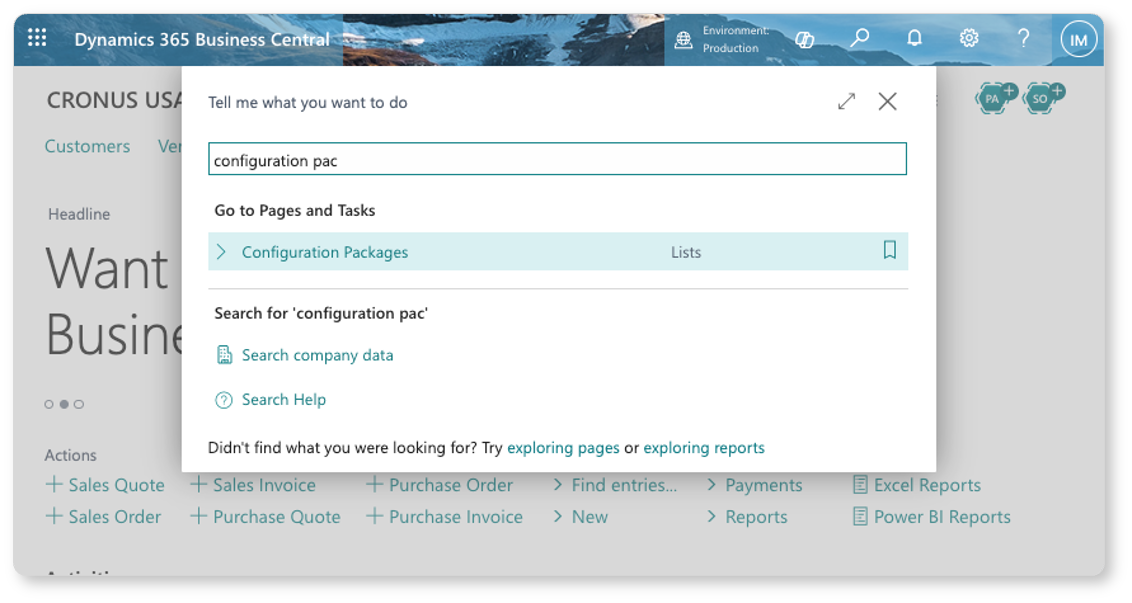
Task: Expand the Find entries menu
Action: tap(557, 485)
